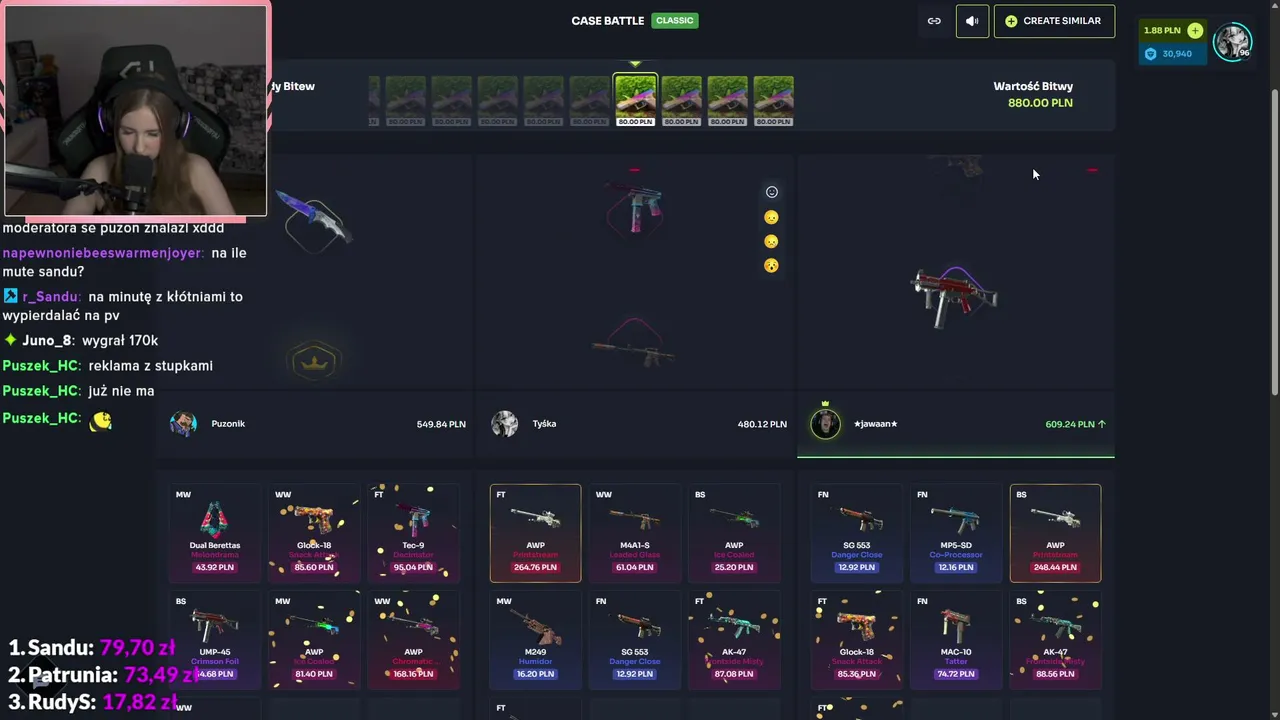1280x720 pixels.
Task: Click the player name Tyśka
Action: (x=544, y=424)
